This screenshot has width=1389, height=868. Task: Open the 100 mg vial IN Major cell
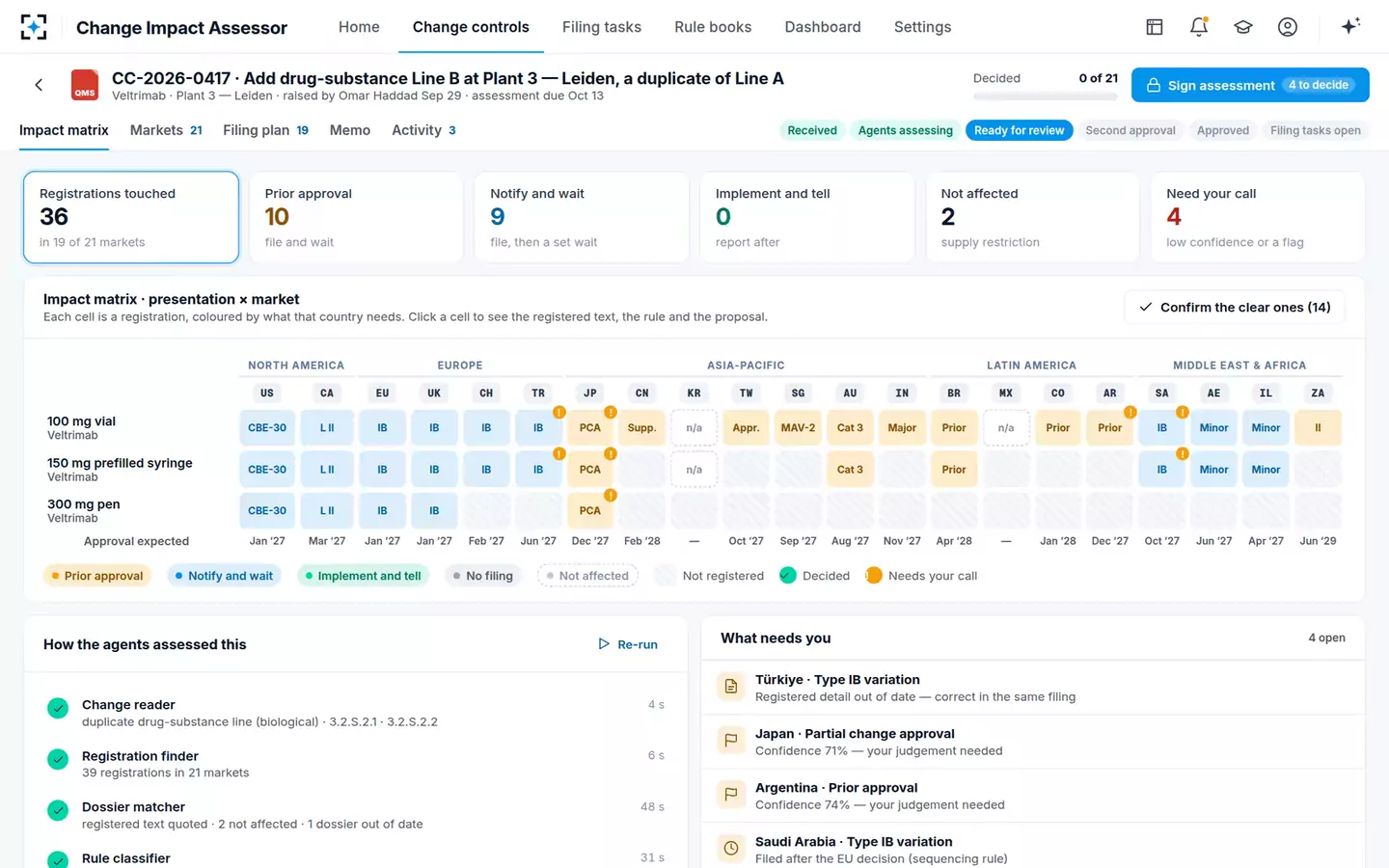(x=902, y=427)
